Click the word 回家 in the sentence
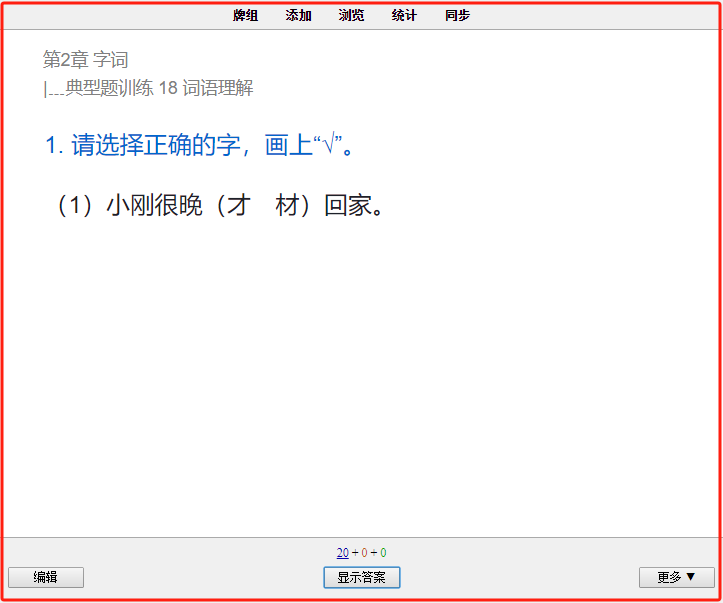Image resolution: width=723 pixels, height=603 pixels. 348,205
